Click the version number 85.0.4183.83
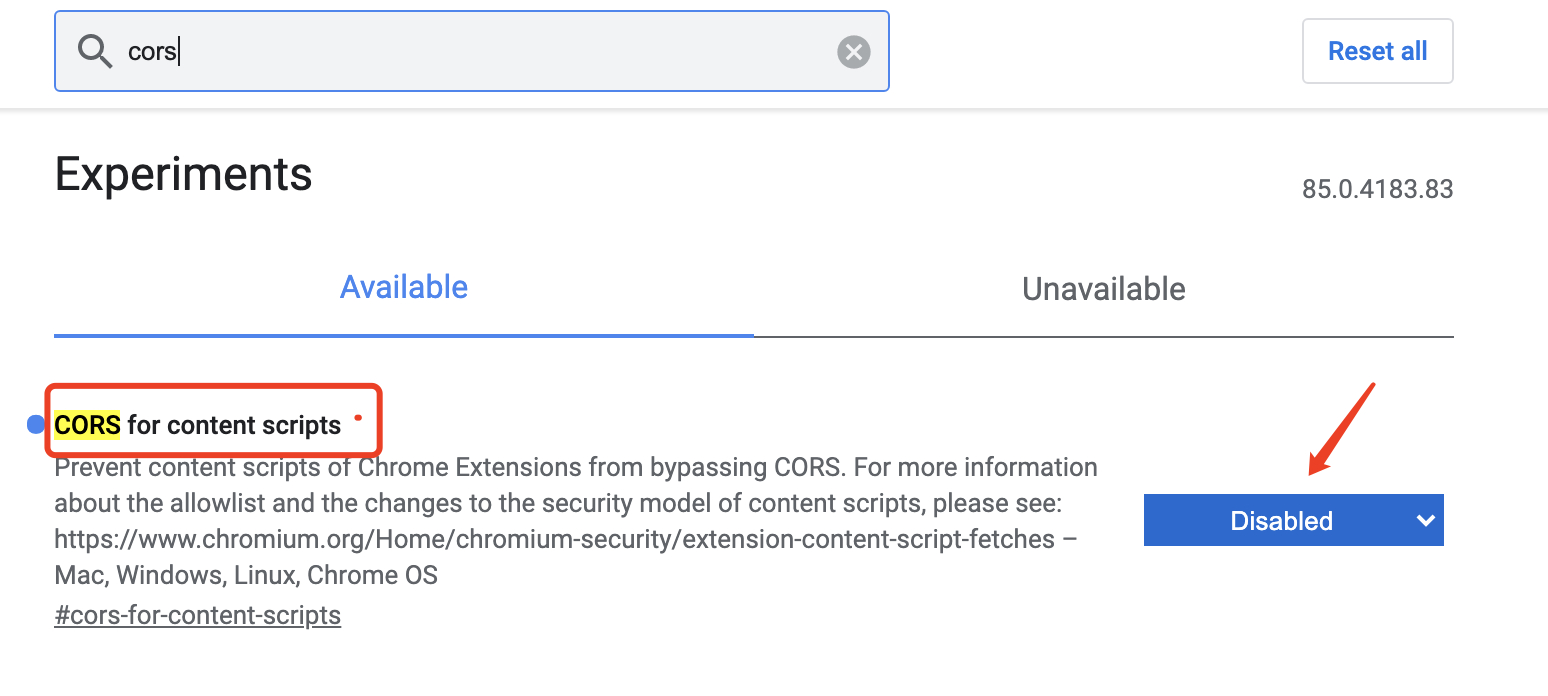The image size is (1548, 696). coord(1377,189)
